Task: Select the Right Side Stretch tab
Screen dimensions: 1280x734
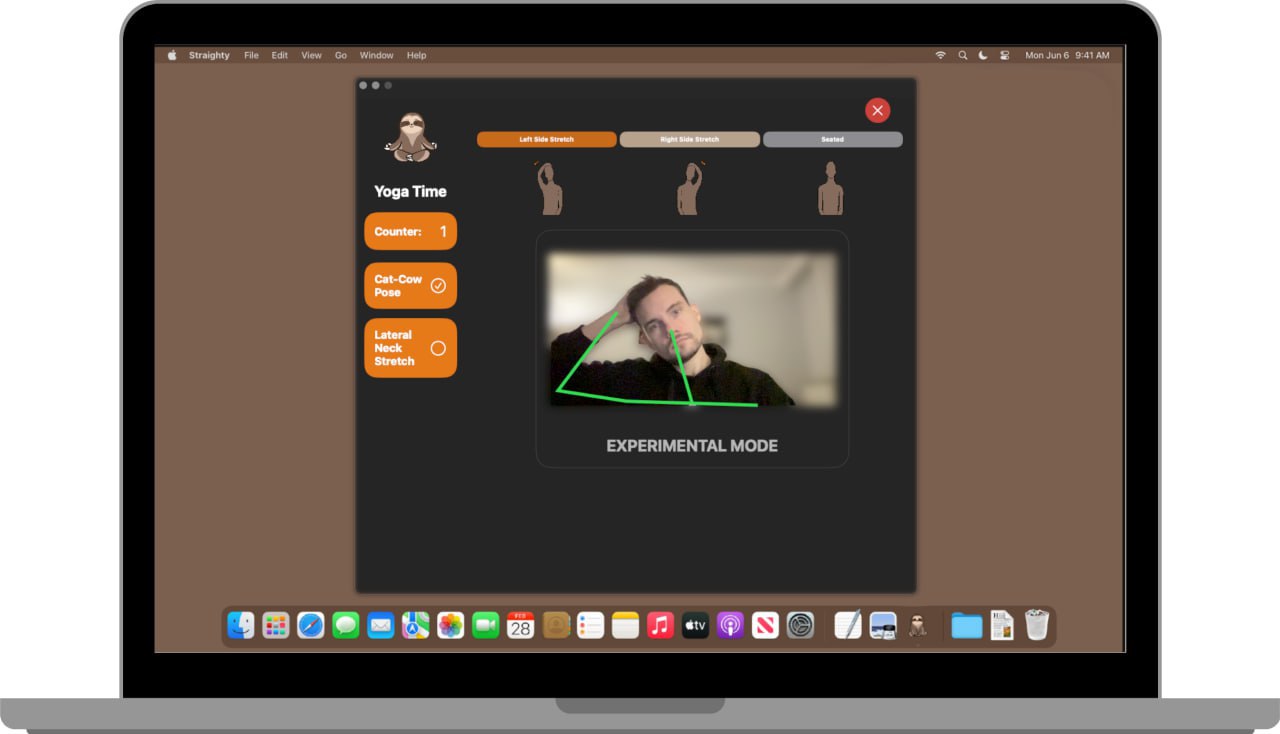Action: tap(690, 140)
